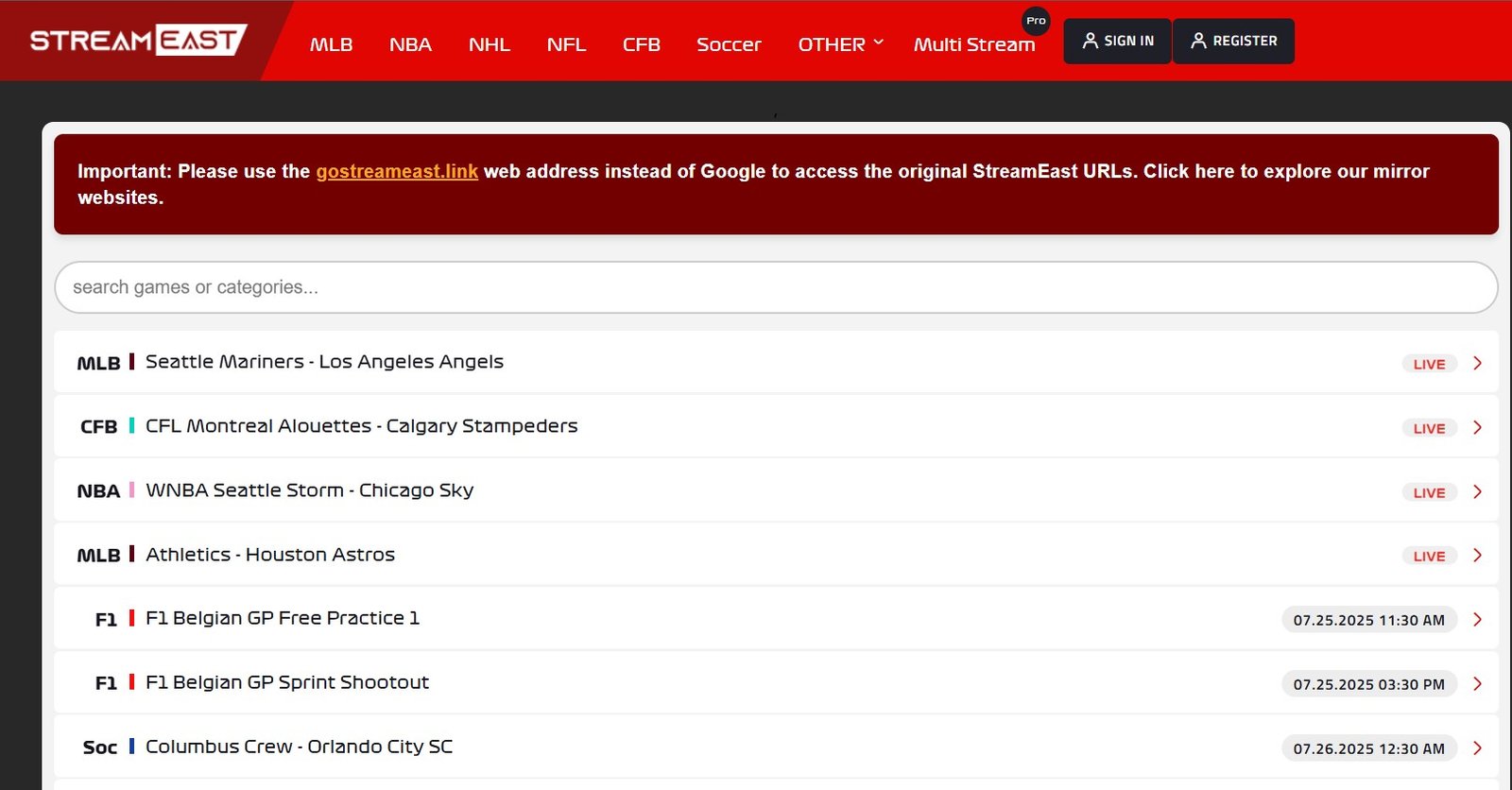Click MLB tag on Athletics - Astros row

point(98,556)
